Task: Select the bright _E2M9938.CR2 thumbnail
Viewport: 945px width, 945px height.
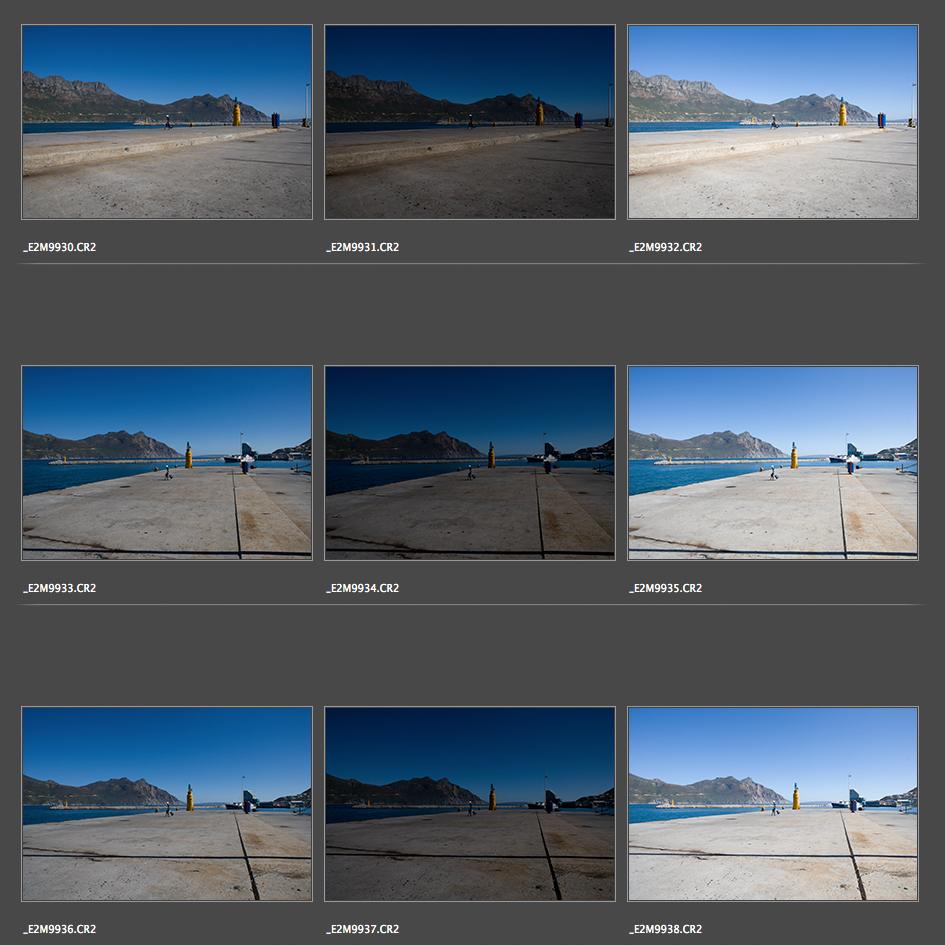Action: (x=773, y=804)
